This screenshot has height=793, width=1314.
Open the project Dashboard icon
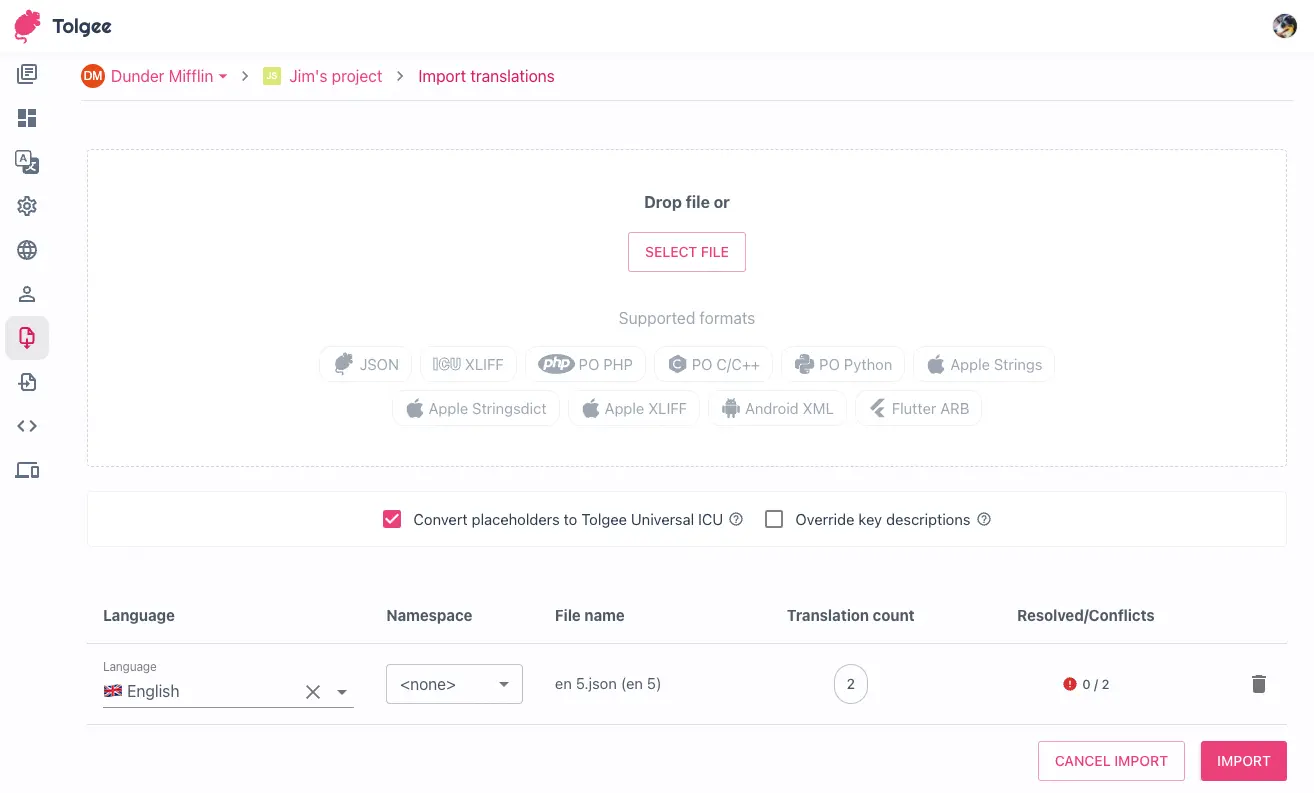point(27,118)
